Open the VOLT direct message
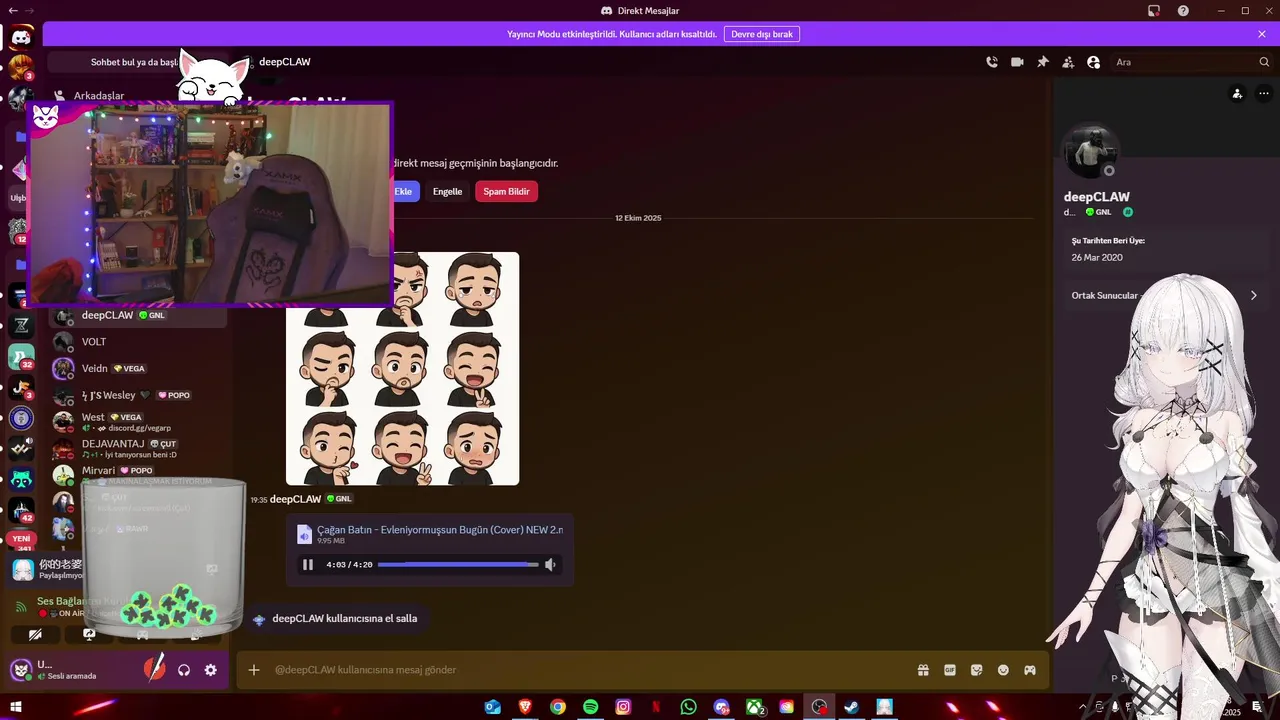 138,342
